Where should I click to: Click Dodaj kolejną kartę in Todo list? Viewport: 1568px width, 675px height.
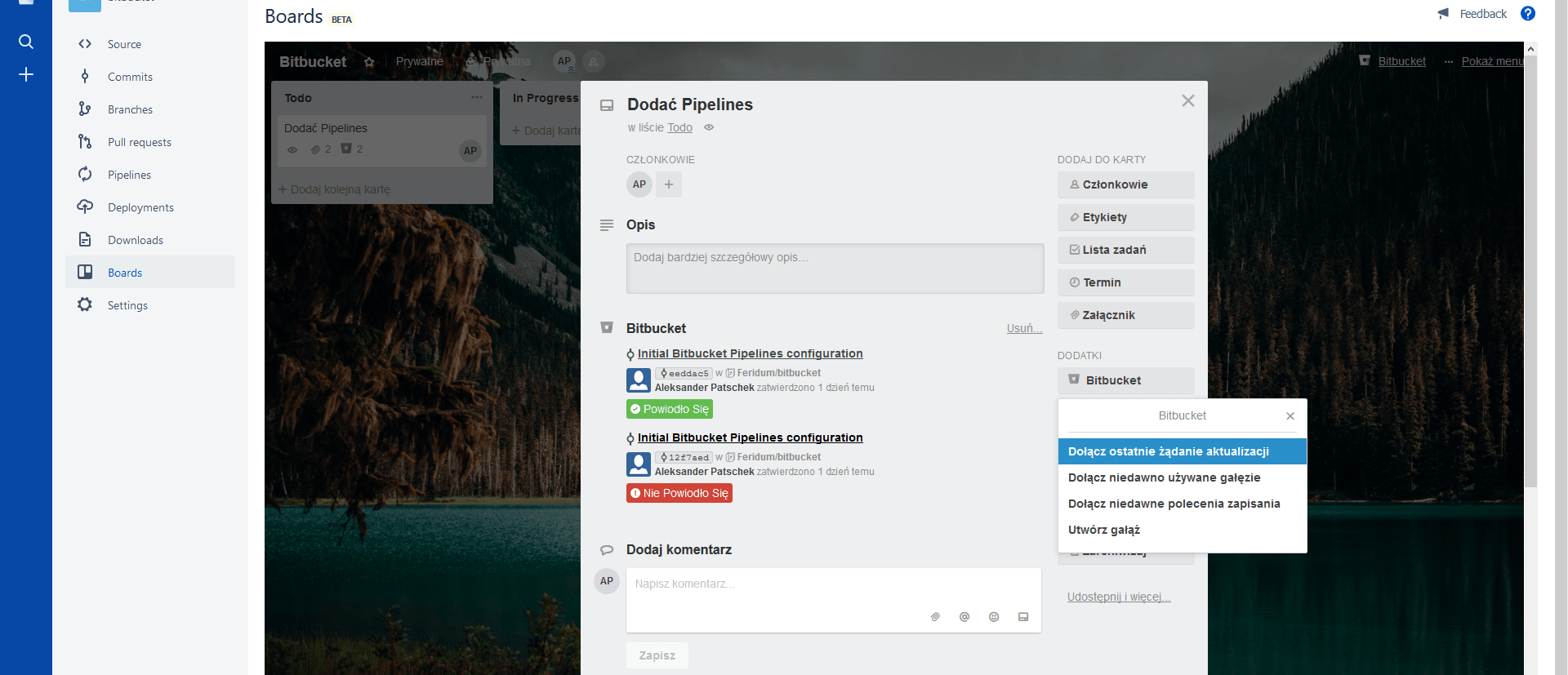(x=335, y=189)
